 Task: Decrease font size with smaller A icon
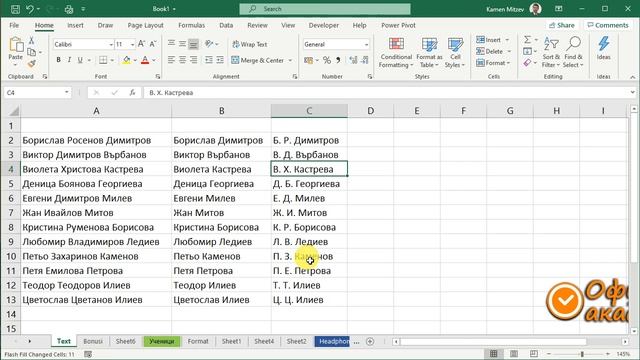point(153,44)
